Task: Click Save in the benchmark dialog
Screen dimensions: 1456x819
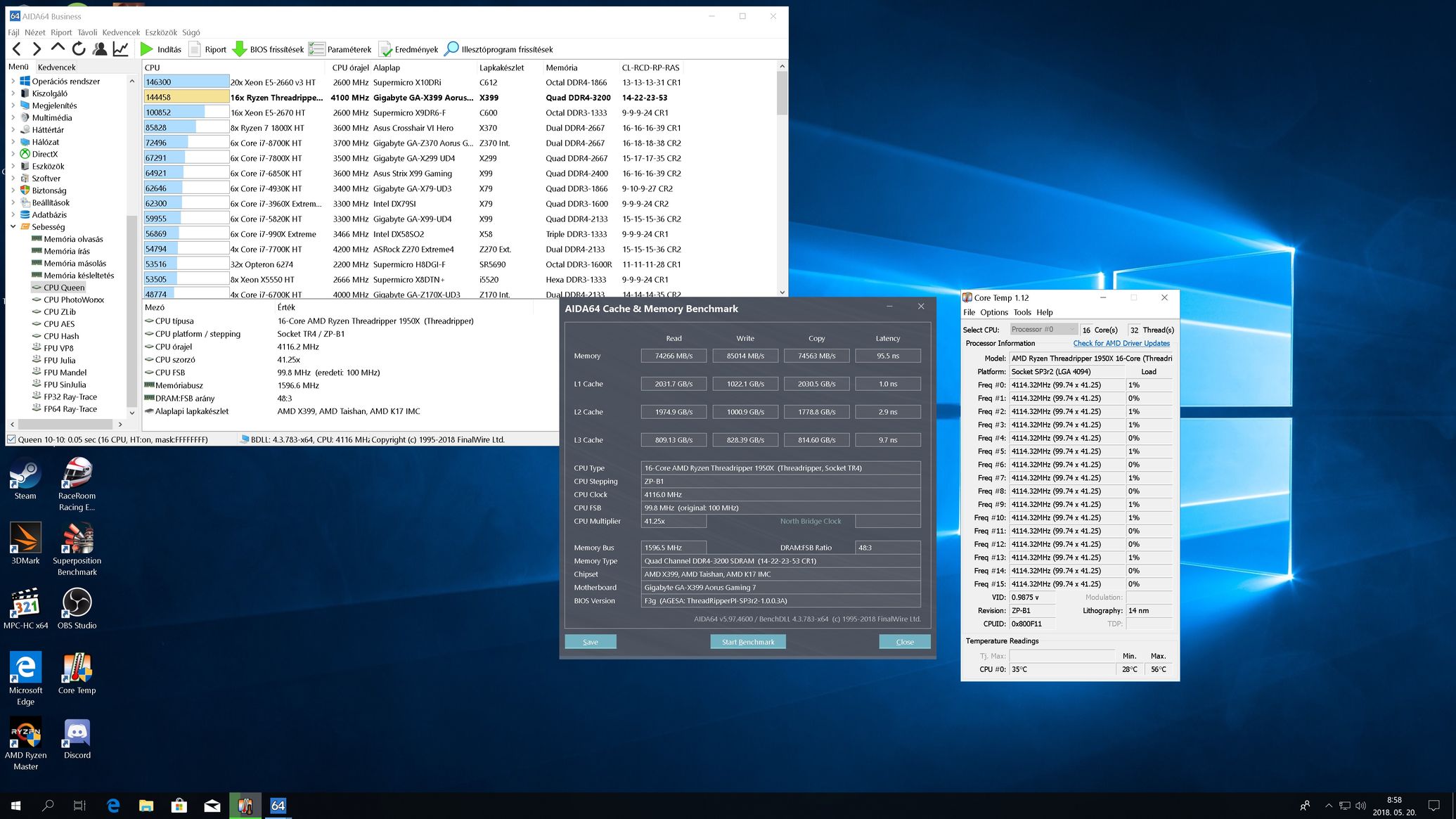Action: (x=591, y=642)
